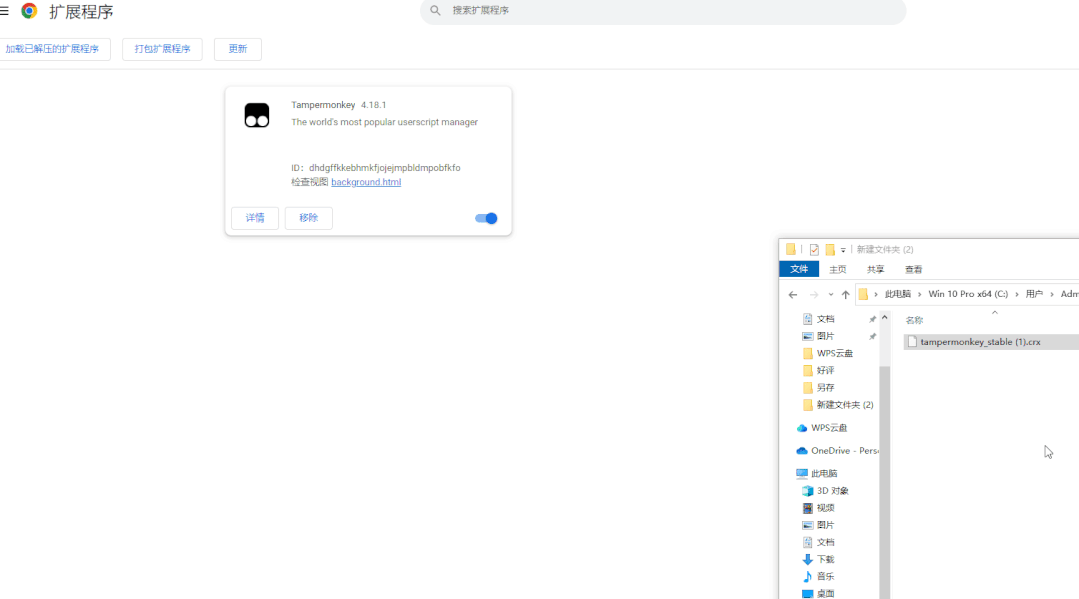Click 加载已解压的扩展程序 button
The image size is (1079, 599).
(x=52, y=49)
